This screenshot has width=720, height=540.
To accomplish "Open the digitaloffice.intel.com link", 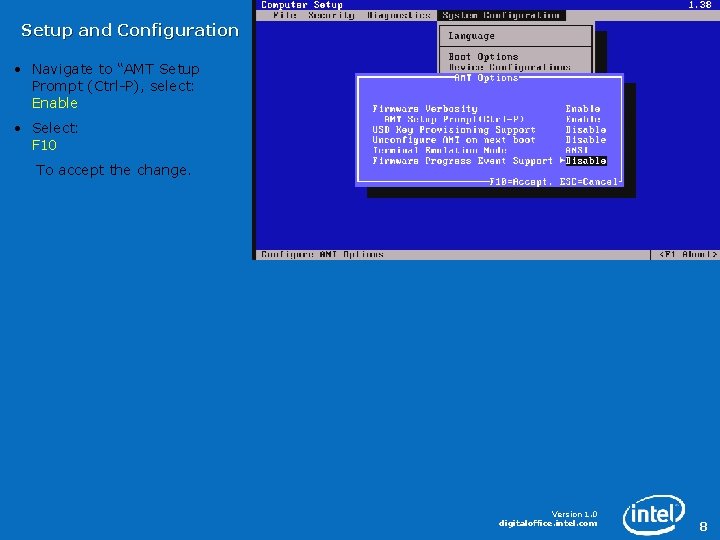I will pyautogui.click(x=548, y=523).
